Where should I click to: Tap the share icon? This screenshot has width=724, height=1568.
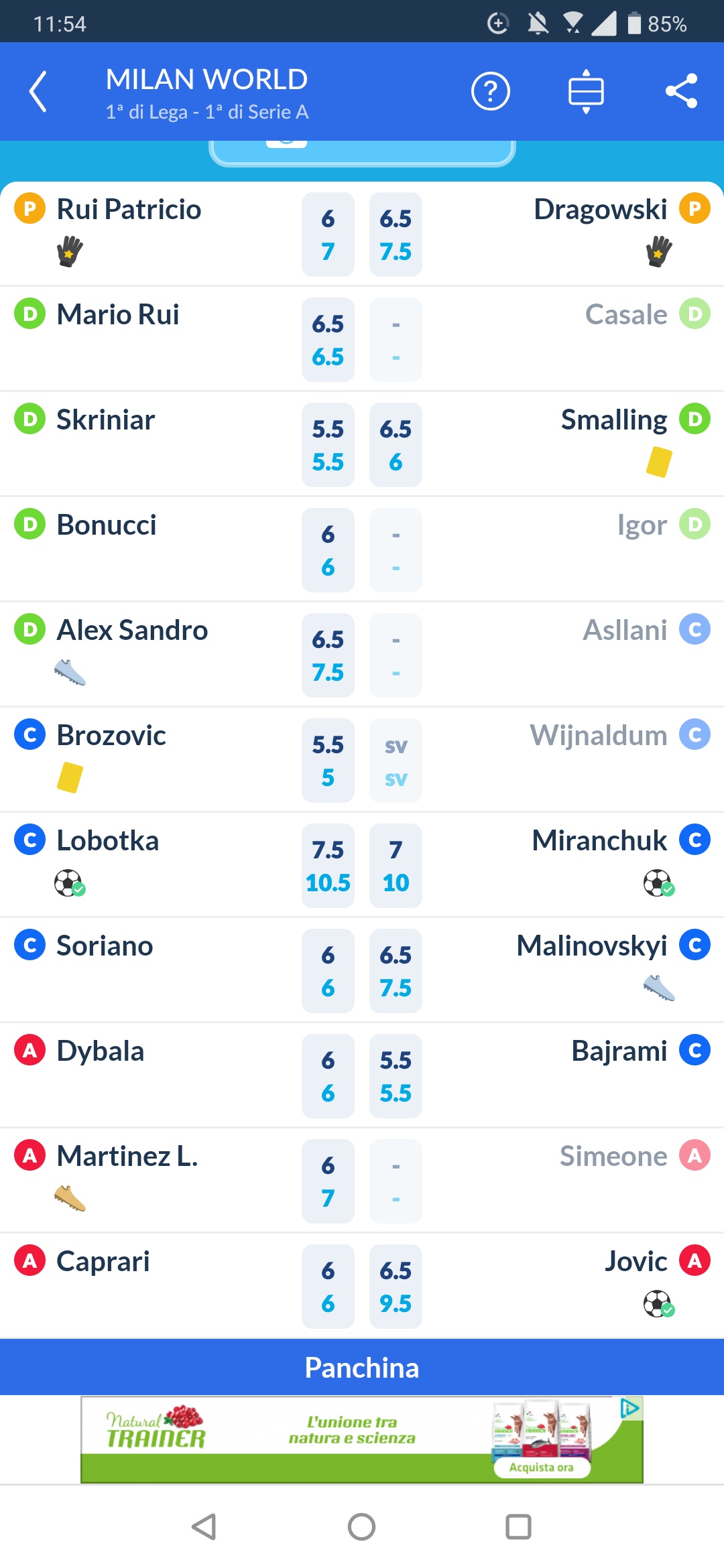(x=681, y=91)
